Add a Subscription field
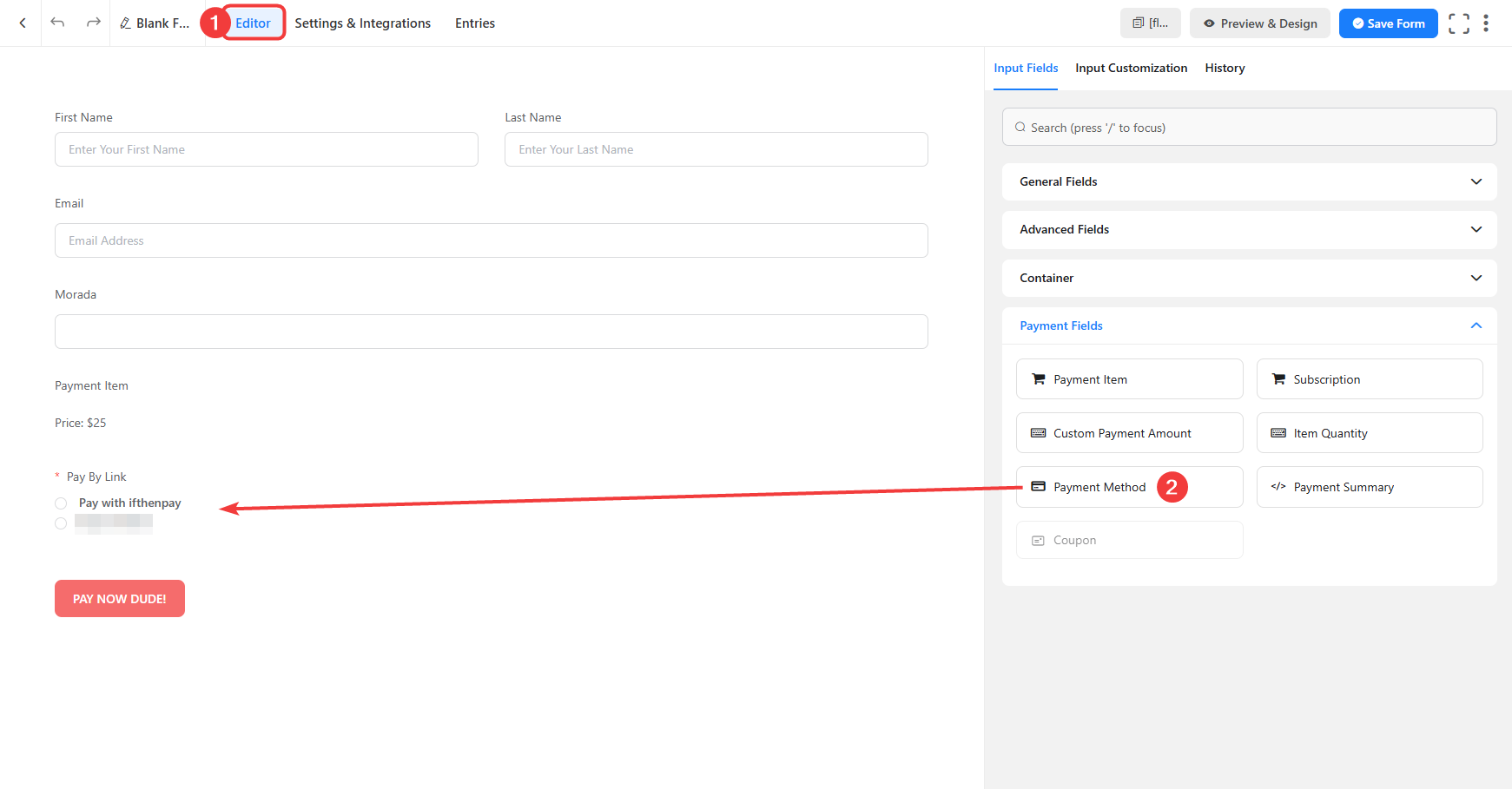 1370,379
